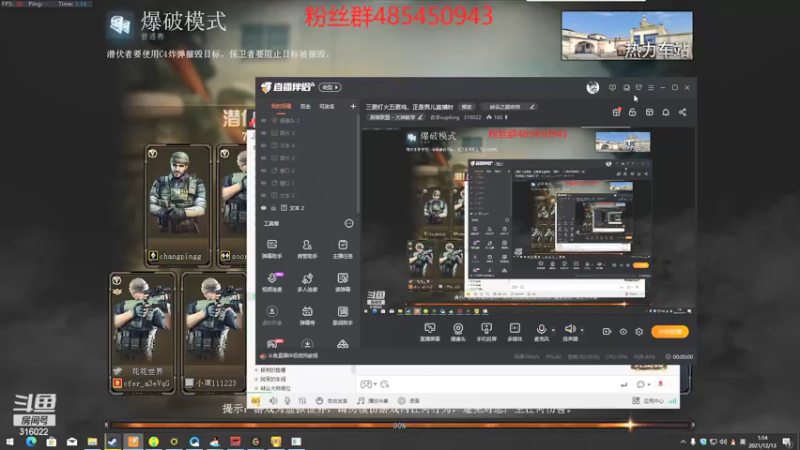Expand microphone options arrow
Image resolution: width=800 pixels, height=450 pixels.
tap(553, 330)
